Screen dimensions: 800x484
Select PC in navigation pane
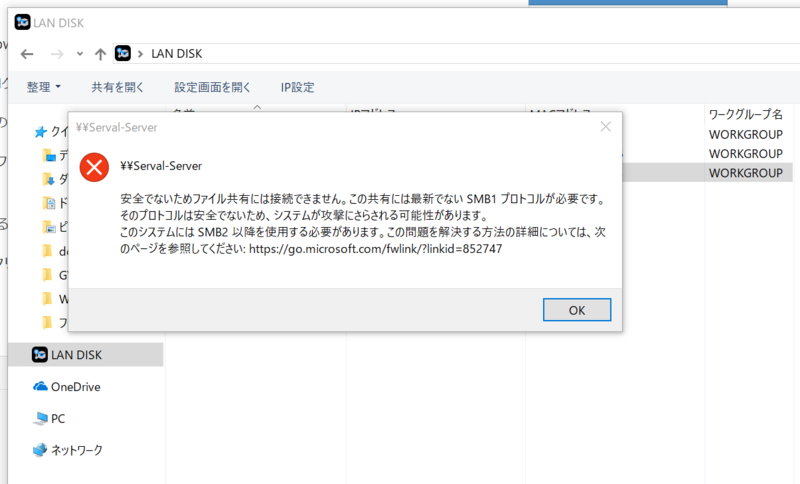(x=58, y=419)
